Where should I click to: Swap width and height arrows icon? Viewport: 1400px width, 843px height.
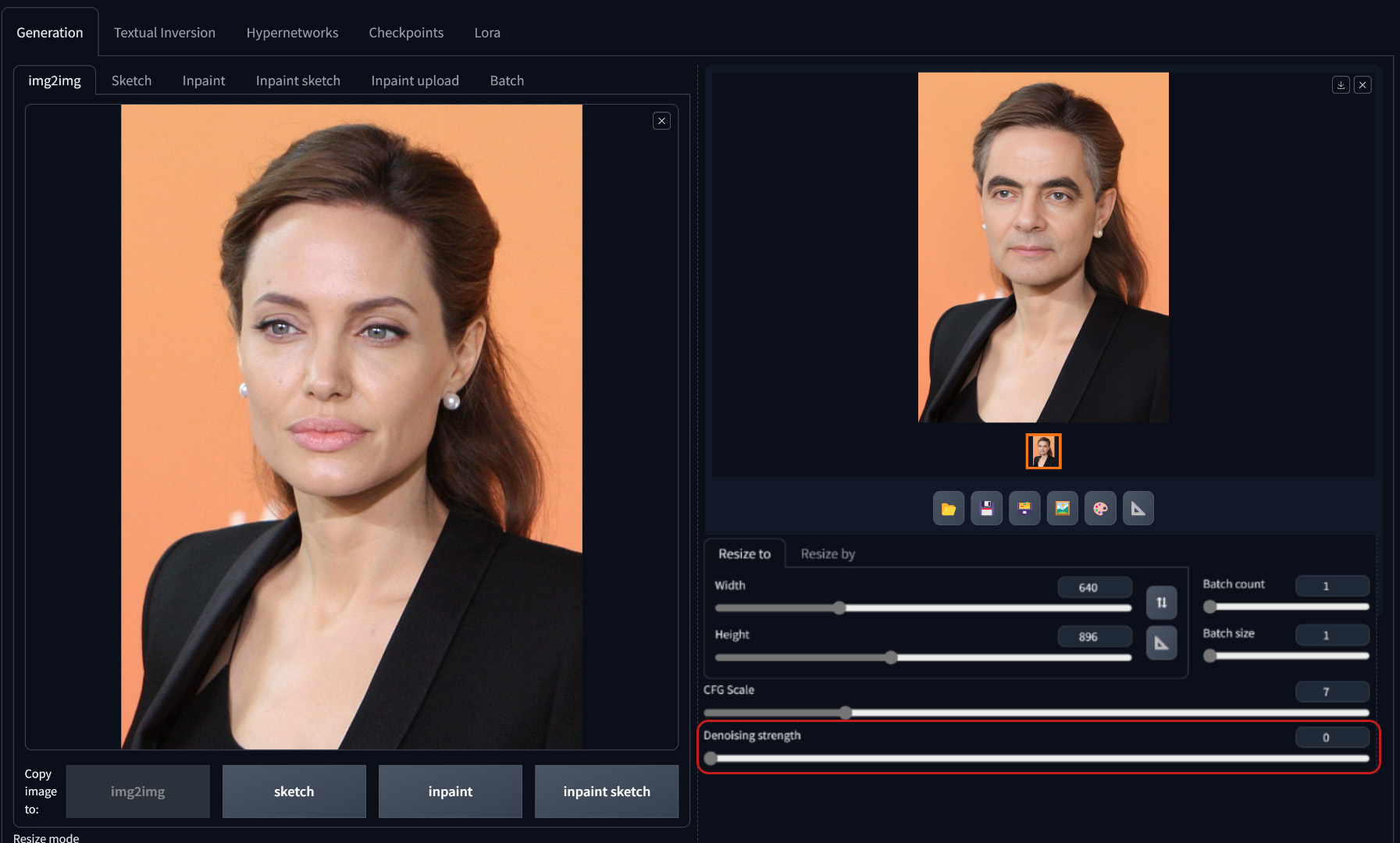1162,603
